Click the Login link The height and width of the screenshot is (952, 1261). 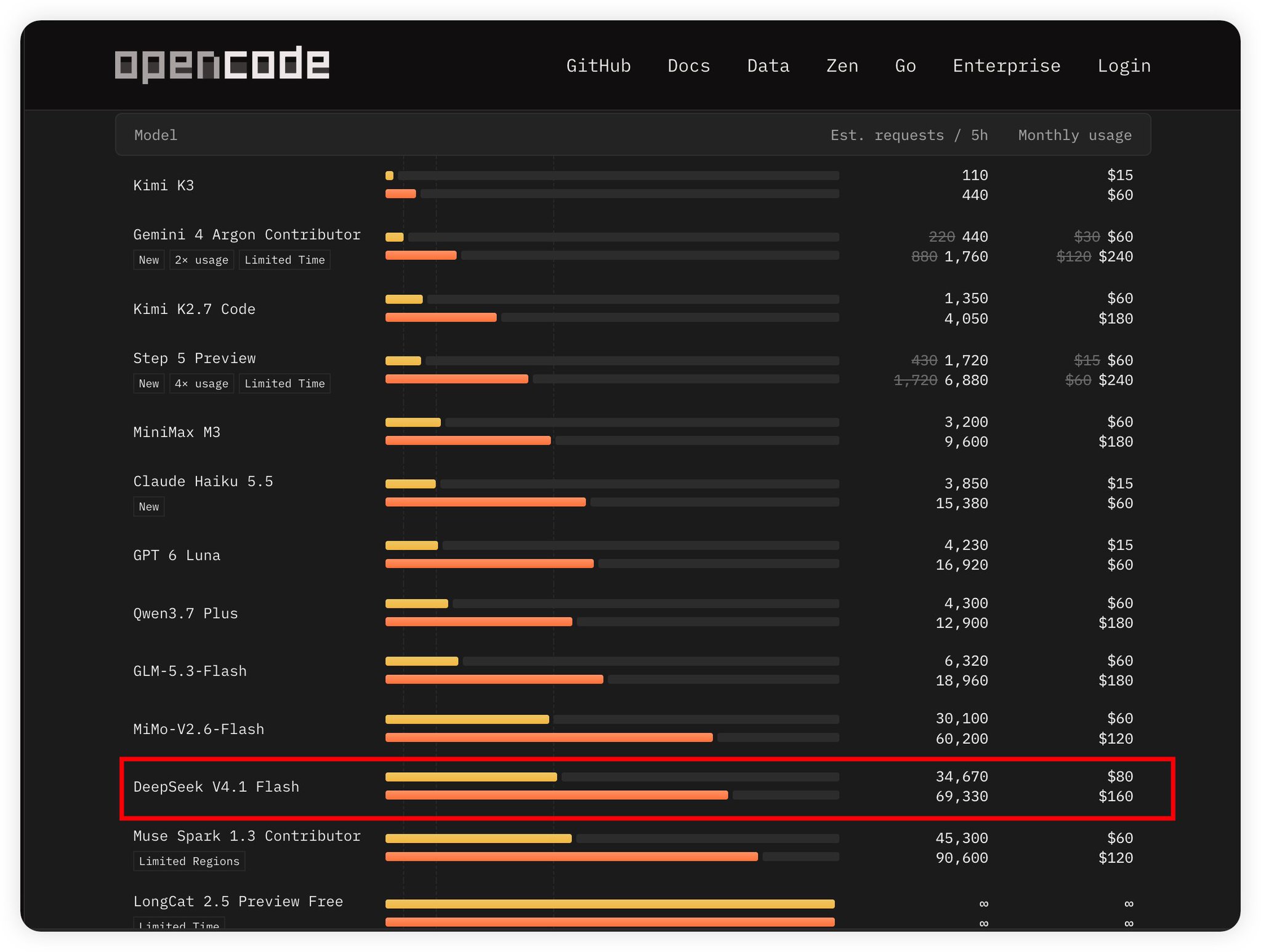tap(1124, 66)
